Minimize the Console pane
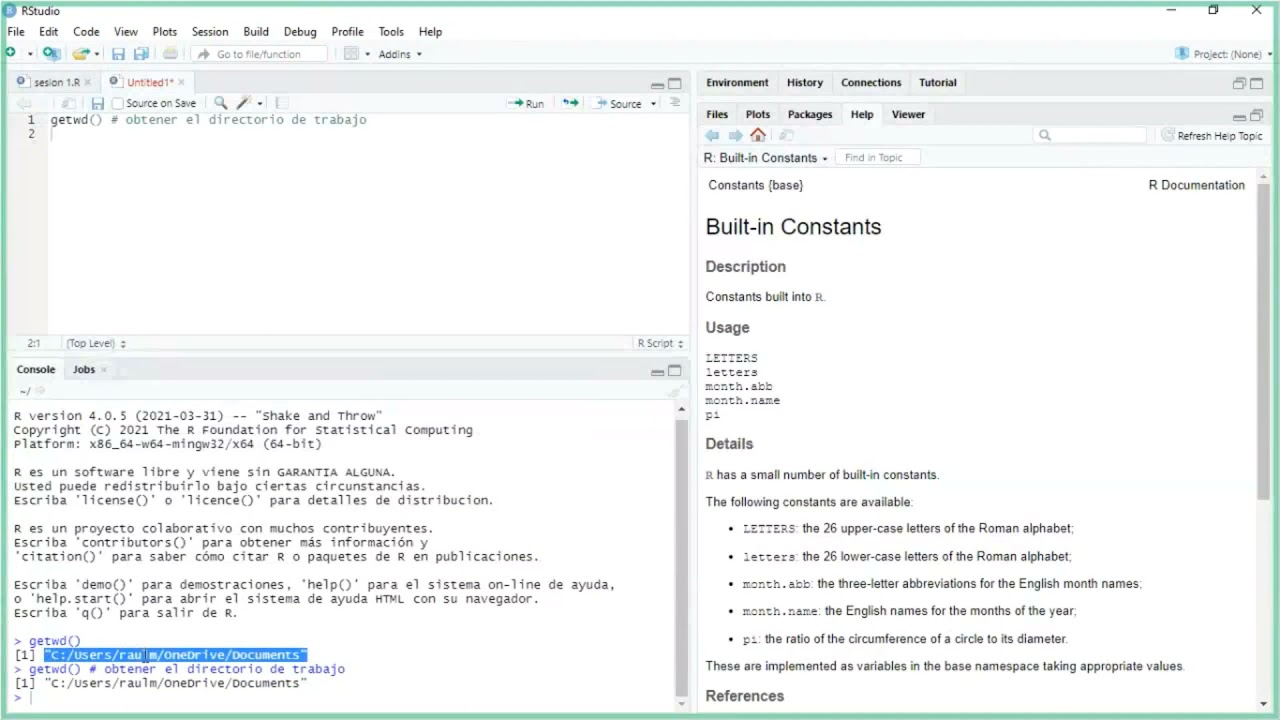 [x=657, y=372]
